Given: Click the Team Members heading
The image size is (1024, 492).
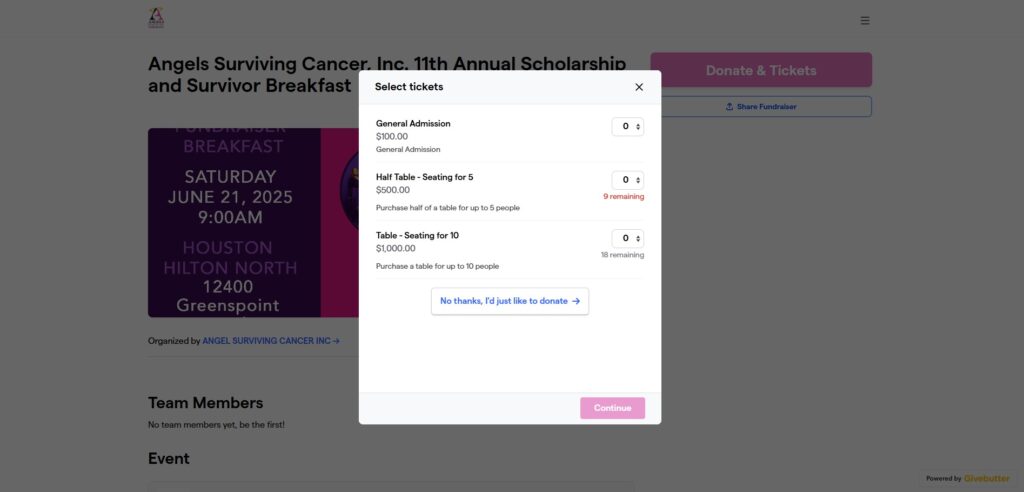Looking at the screenshot, I should click(x=205, y=403).
